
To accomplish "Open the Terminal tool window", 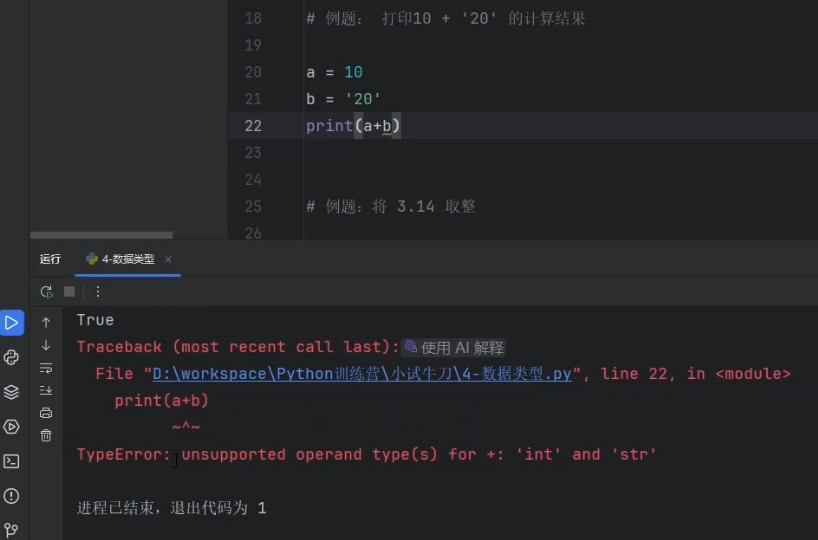I will point(11,461).
